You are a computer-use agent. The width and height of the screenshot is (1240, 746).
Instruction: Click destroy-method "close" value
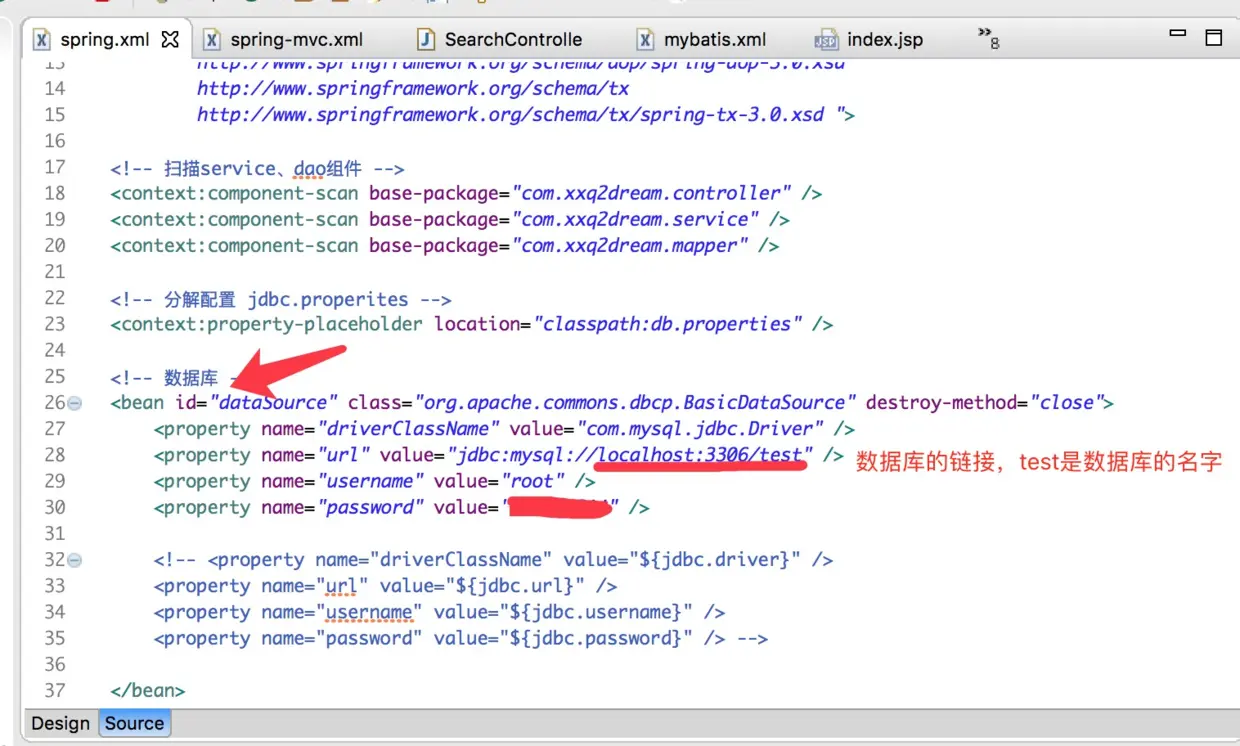(1066, 403)
